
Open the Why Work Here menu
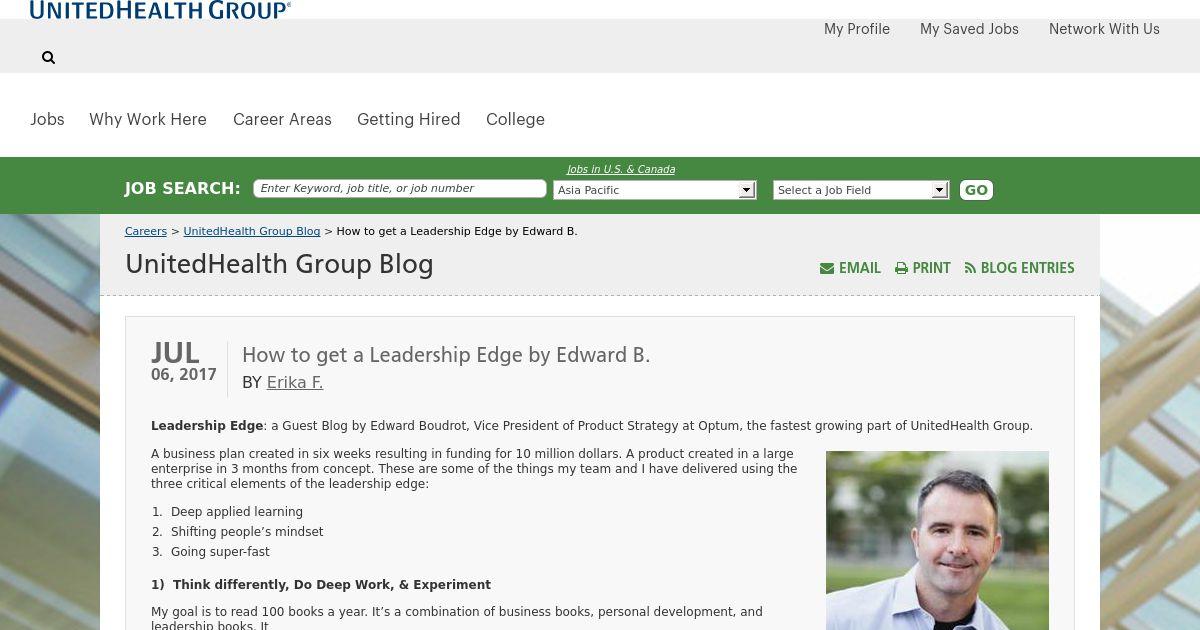pos(148,119)
